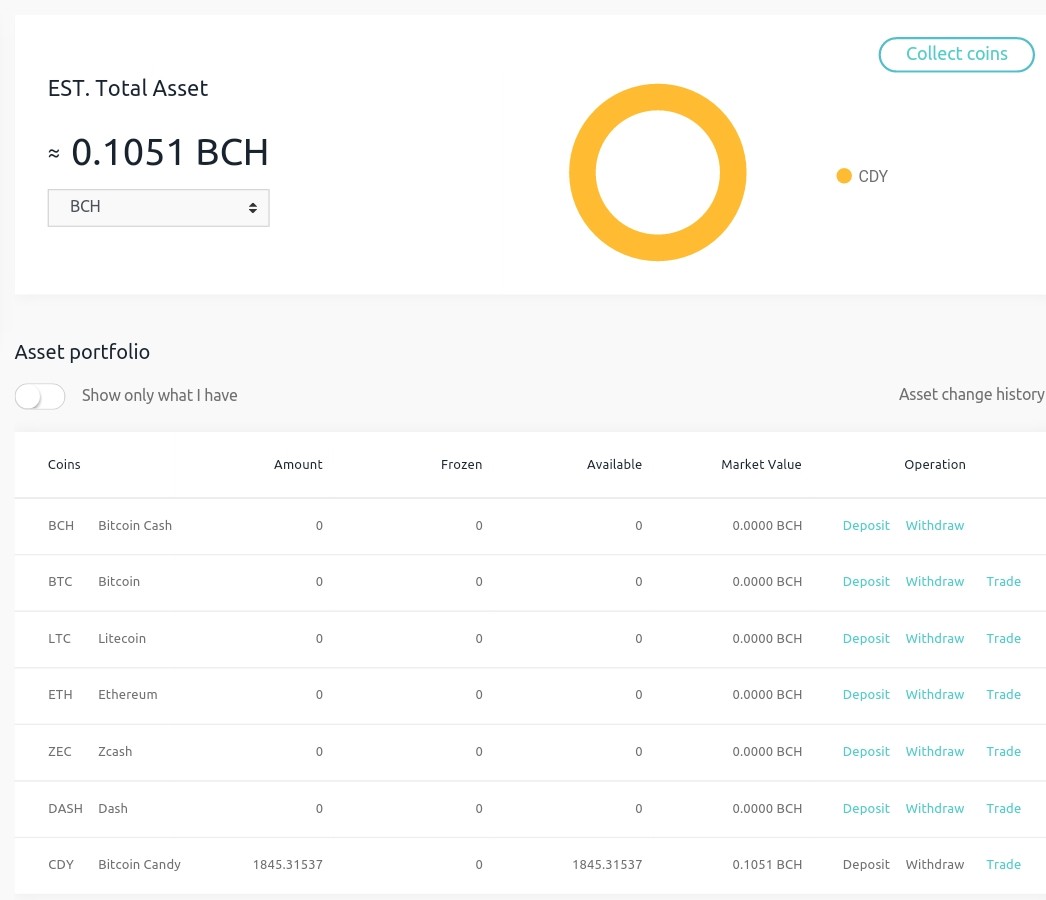The height and width of the screenshot is (900, 1046).
Task: Click the Amount column header
Action: coord(298,465)
